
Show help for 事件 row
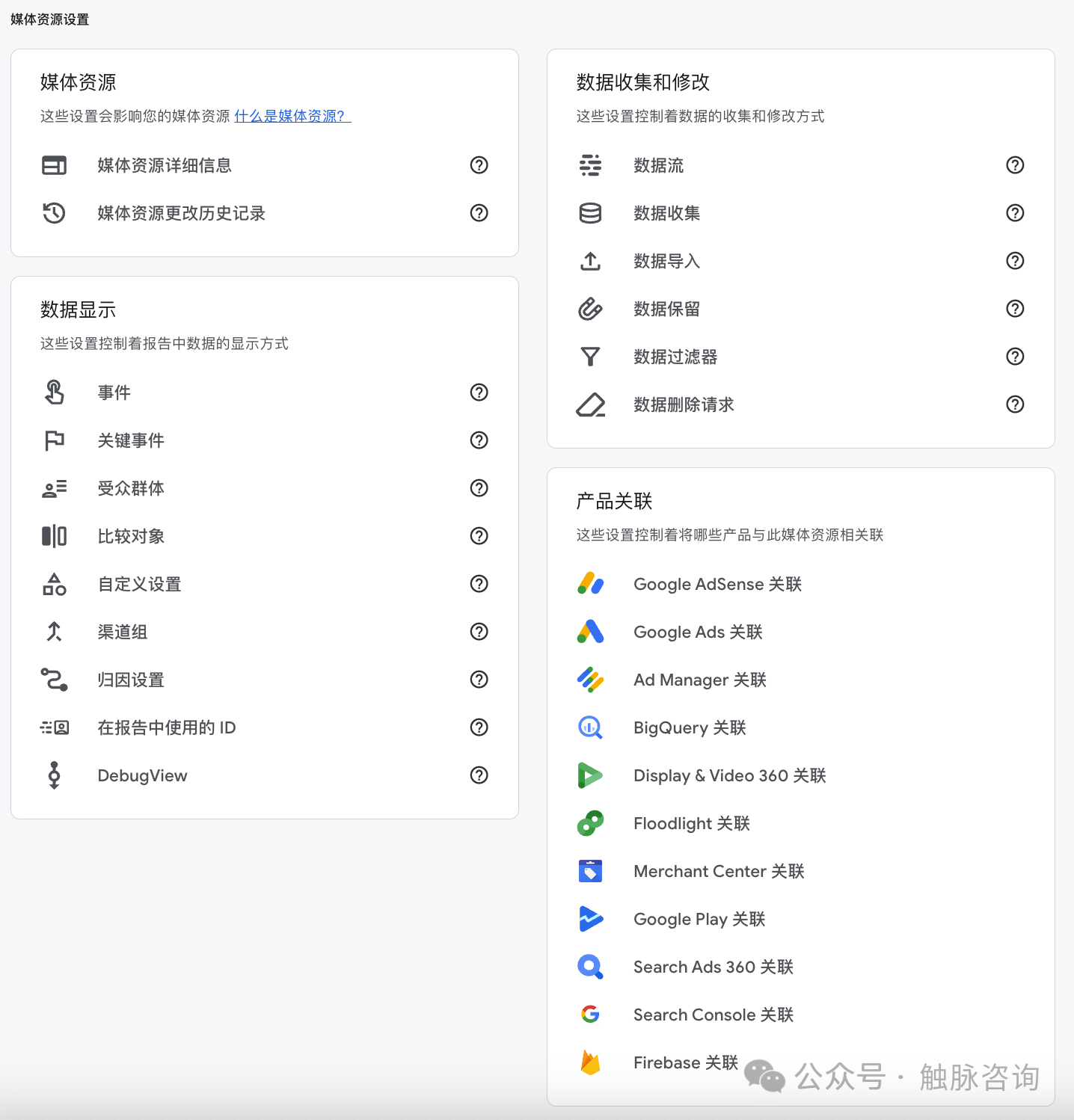point(479,393)
